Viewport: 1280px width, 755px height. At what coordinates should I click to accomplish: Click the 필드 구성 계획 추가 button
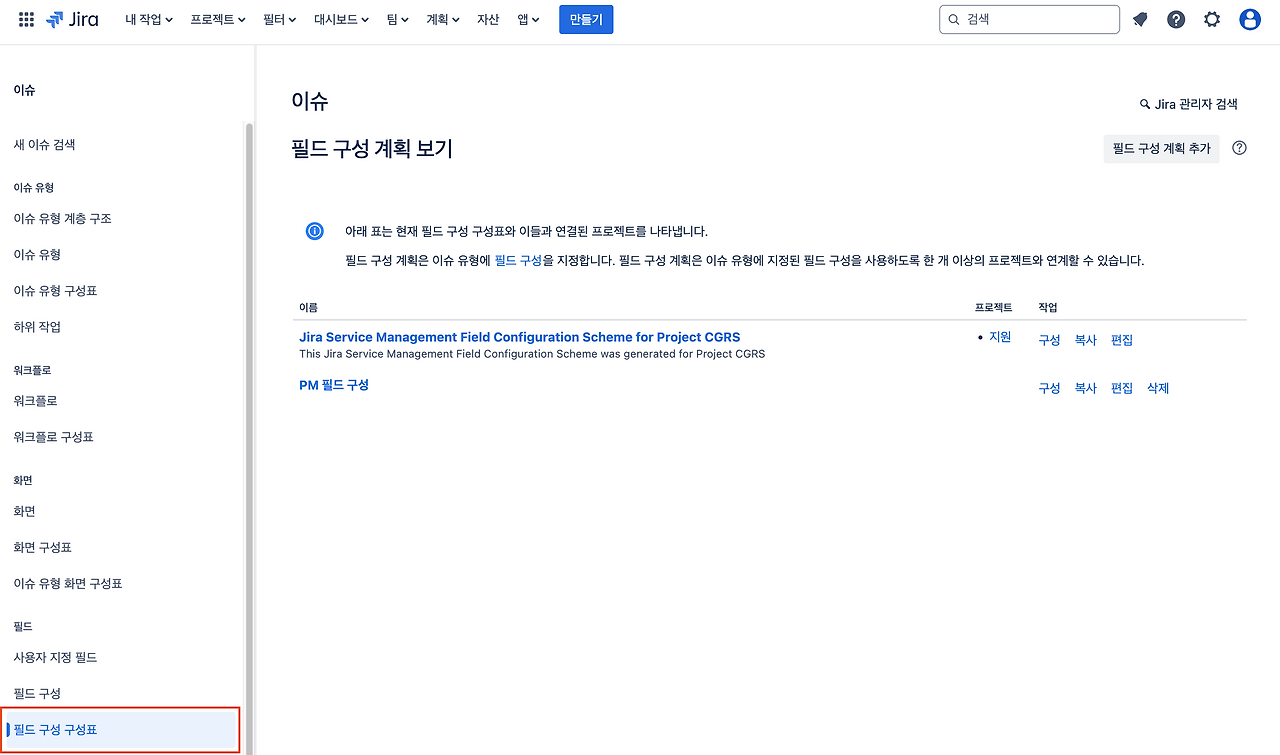(x=1161, y=147)
